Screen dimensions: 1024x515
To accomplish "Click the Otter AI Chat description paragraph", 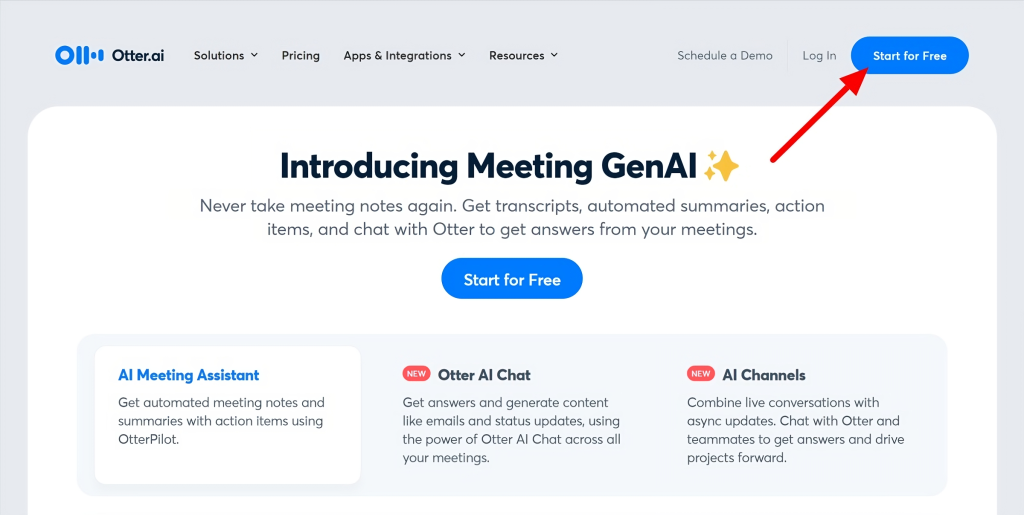I will click(x=511, y=430).
